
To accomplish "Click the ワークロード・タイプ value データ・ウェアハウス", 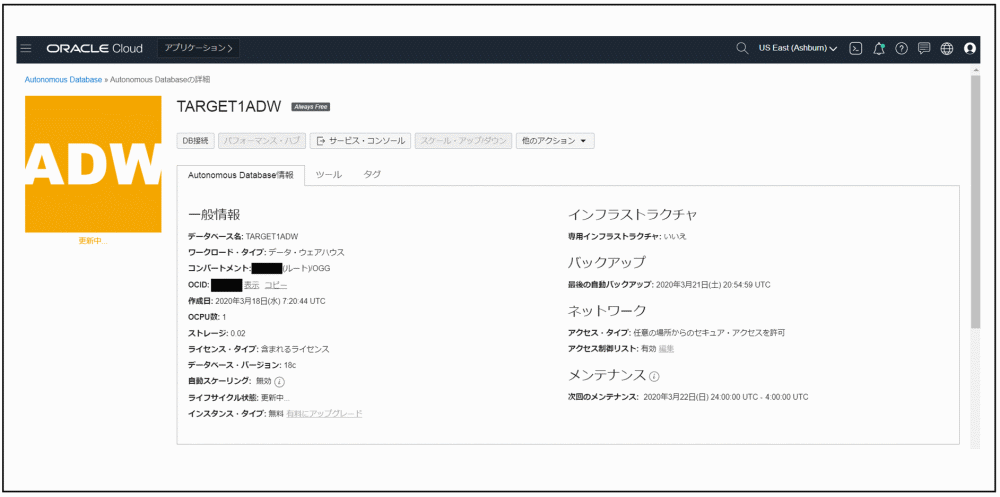I will tap(306, 252).
